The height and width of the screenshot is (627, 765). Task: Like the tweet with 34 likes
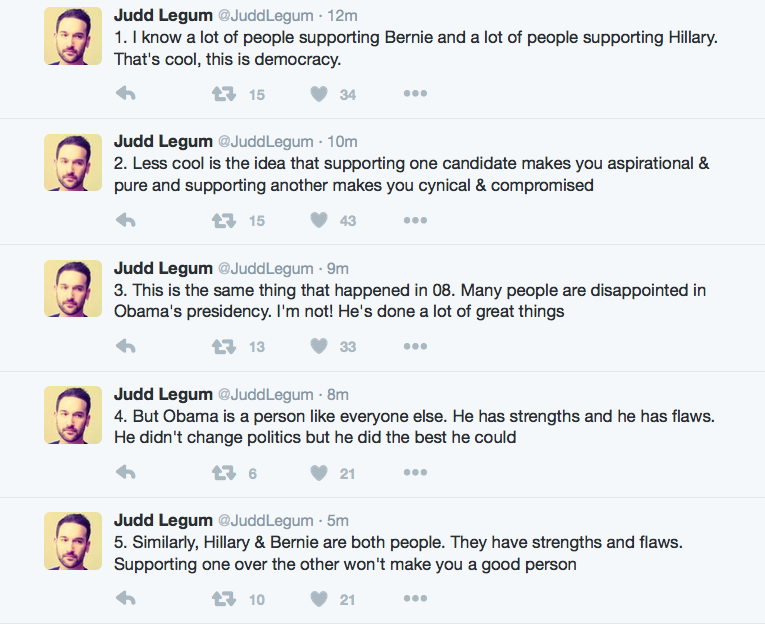[319, 94]
